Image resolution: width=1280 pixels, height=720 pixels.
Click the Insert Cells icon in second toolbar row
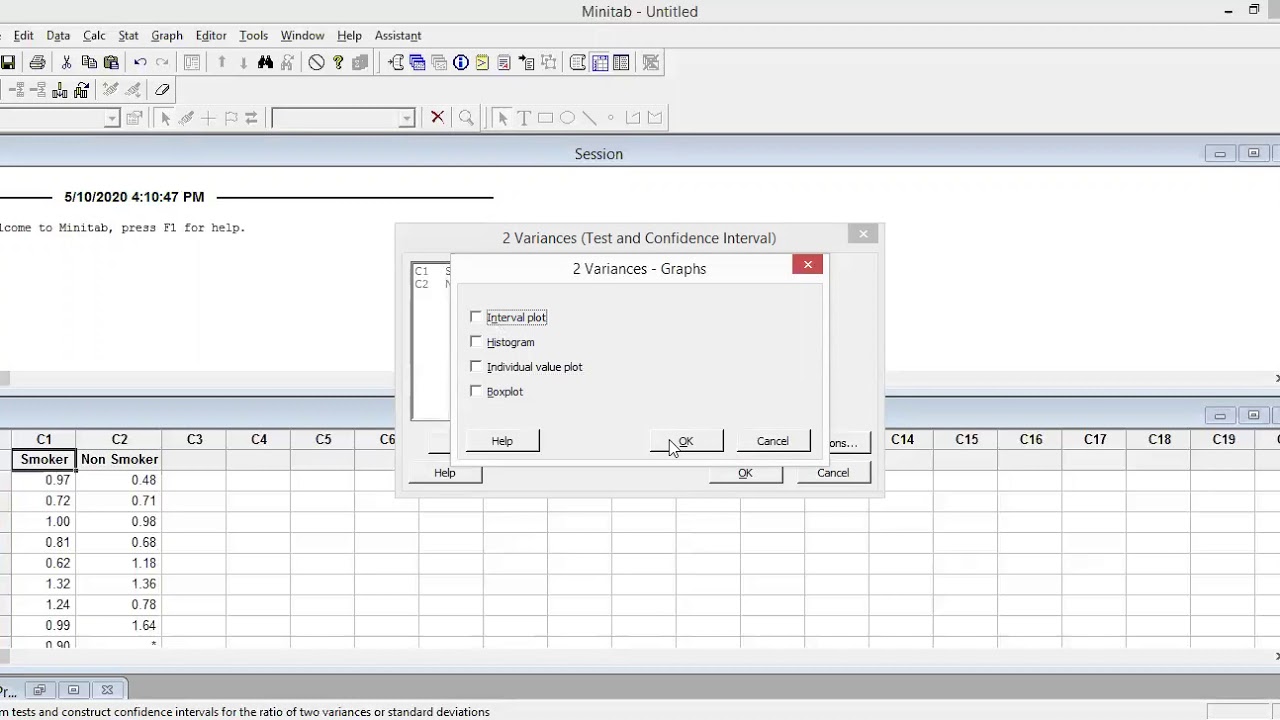coord(17,90)
